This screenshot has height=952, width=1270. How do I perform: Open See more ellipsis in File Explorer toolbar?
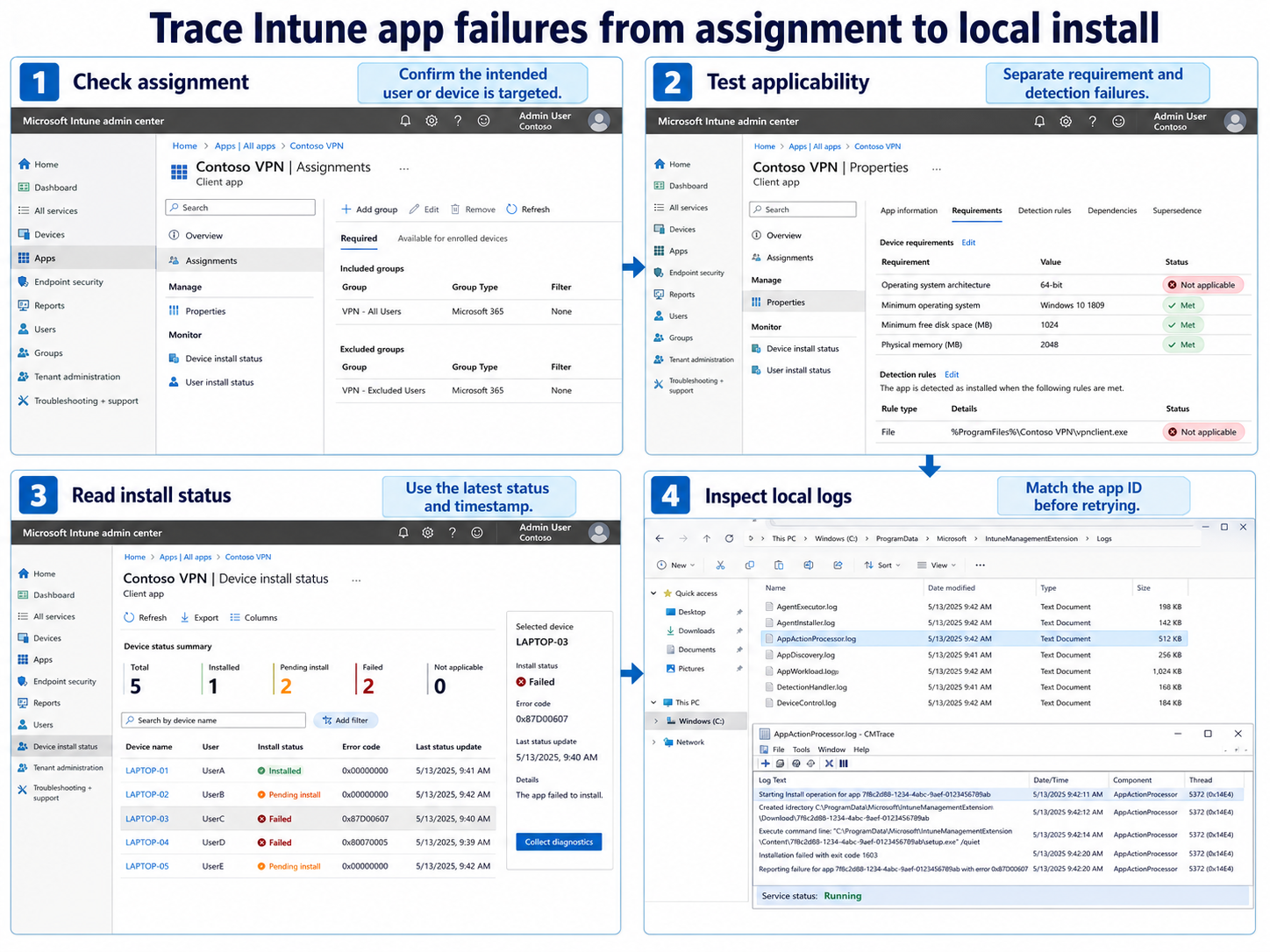point(980,565)
